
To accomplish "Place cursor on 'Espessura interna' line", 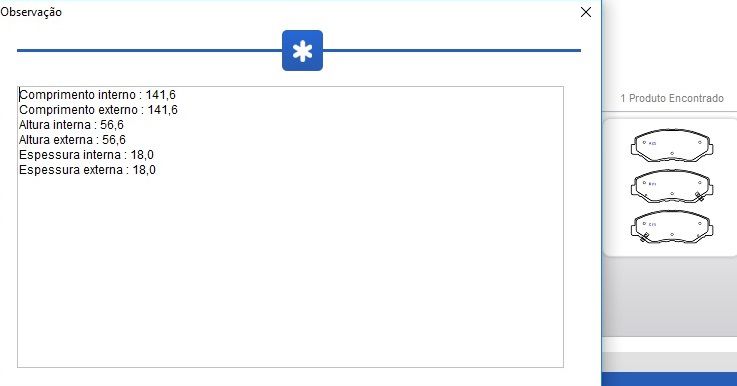I will (86, 155).
